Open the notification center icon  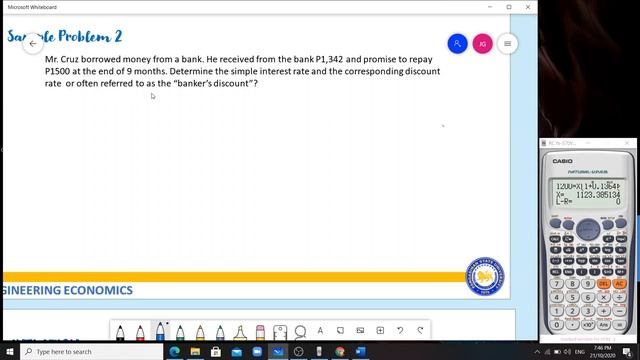(627, 351)
